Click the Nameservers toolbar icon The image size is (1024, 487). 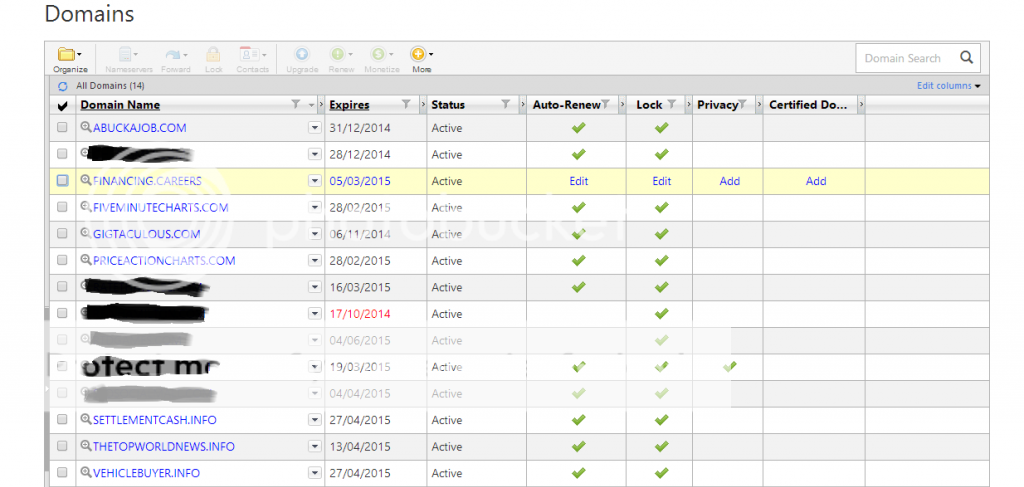click(x=129, y=59)
